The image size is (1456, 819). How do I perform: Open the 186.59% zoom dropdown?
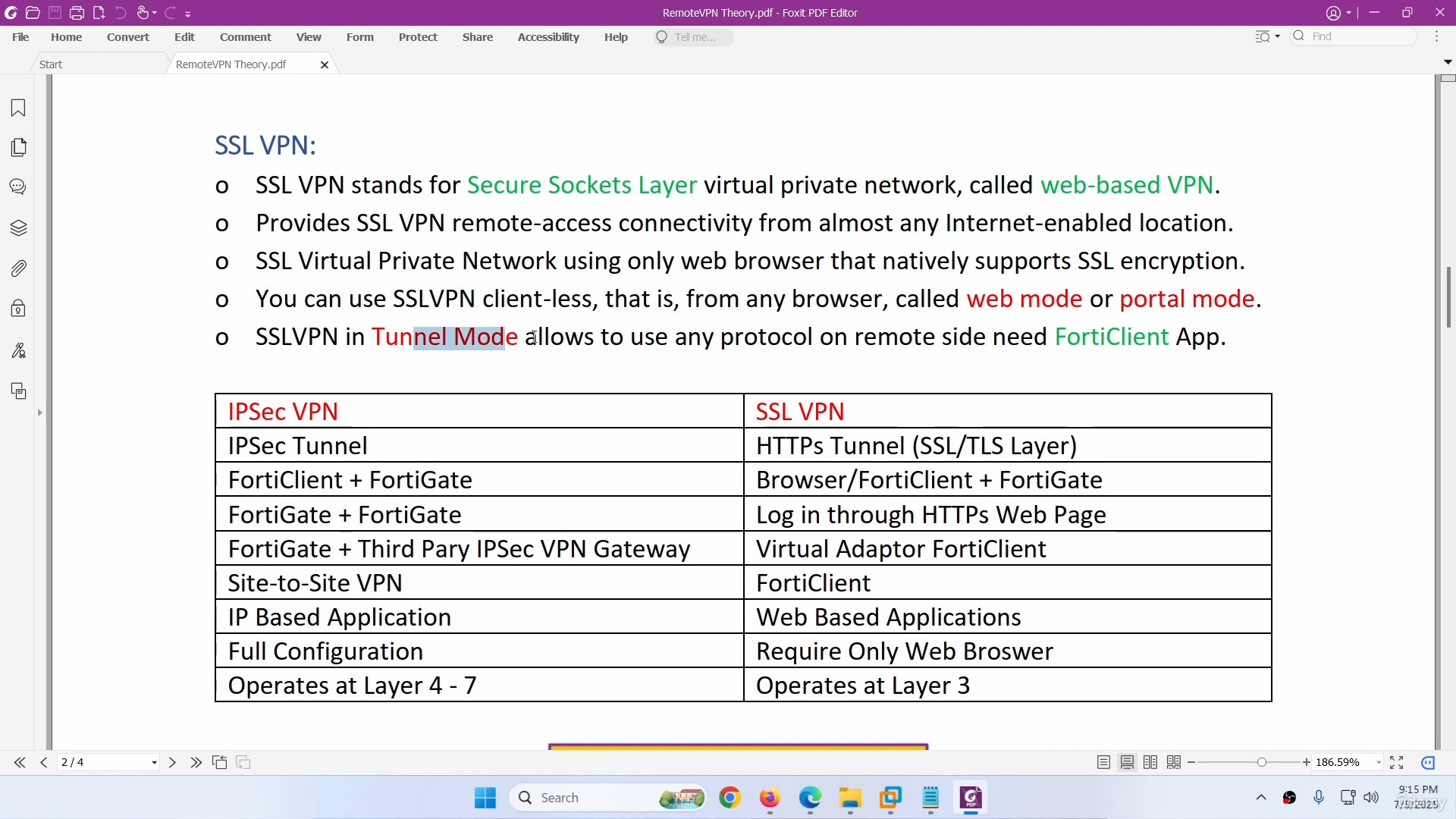(x=1379, y=763)
